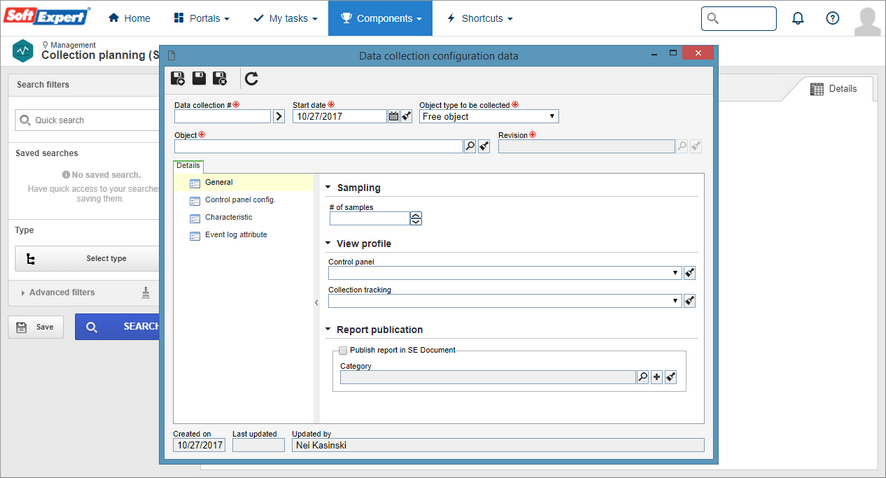Click the clear filters brush beside Advanced filters
The height and width of the screenshot is (478, 886).
pyautogui.click(x=146, y=293)
